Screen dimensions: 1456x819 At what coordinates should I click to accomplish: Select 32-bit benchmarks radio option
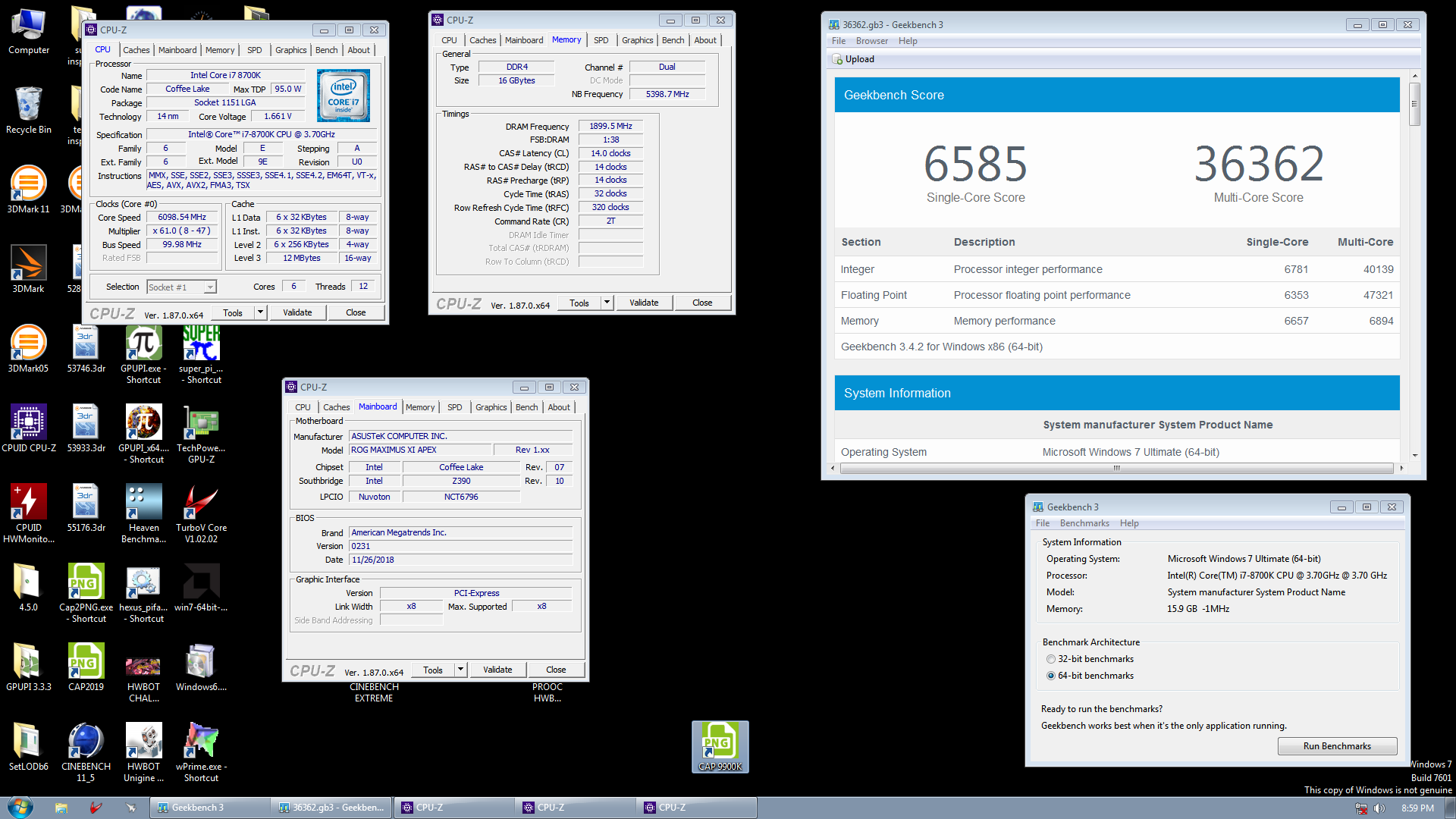(x=1050, y=659)
